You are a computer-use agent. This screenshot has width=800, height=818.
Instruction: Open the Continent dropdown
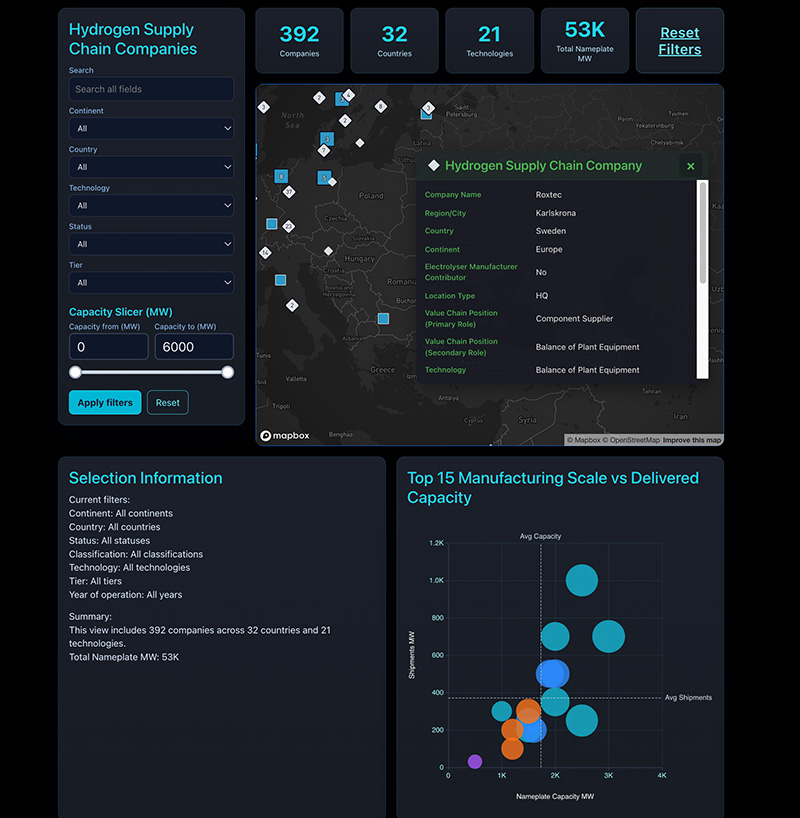point(151,128)
